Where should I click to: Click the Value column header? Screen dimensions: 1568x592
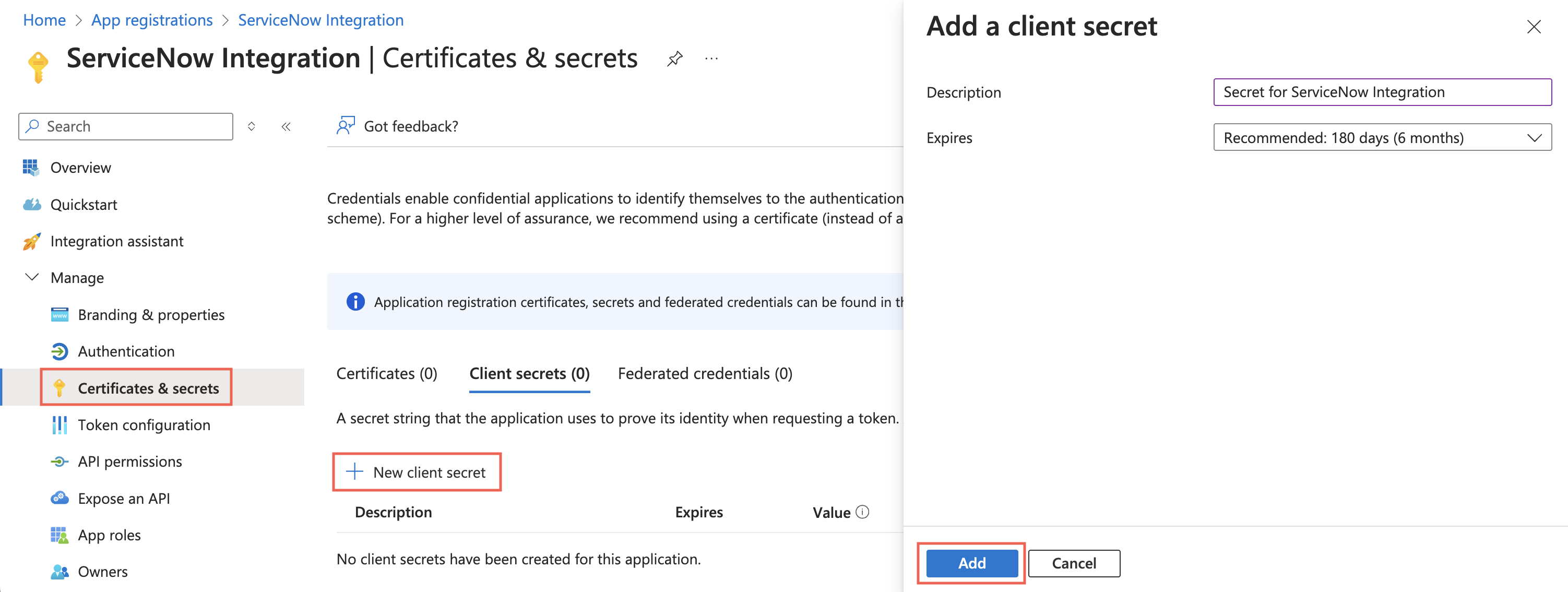(x=831, y=512)
